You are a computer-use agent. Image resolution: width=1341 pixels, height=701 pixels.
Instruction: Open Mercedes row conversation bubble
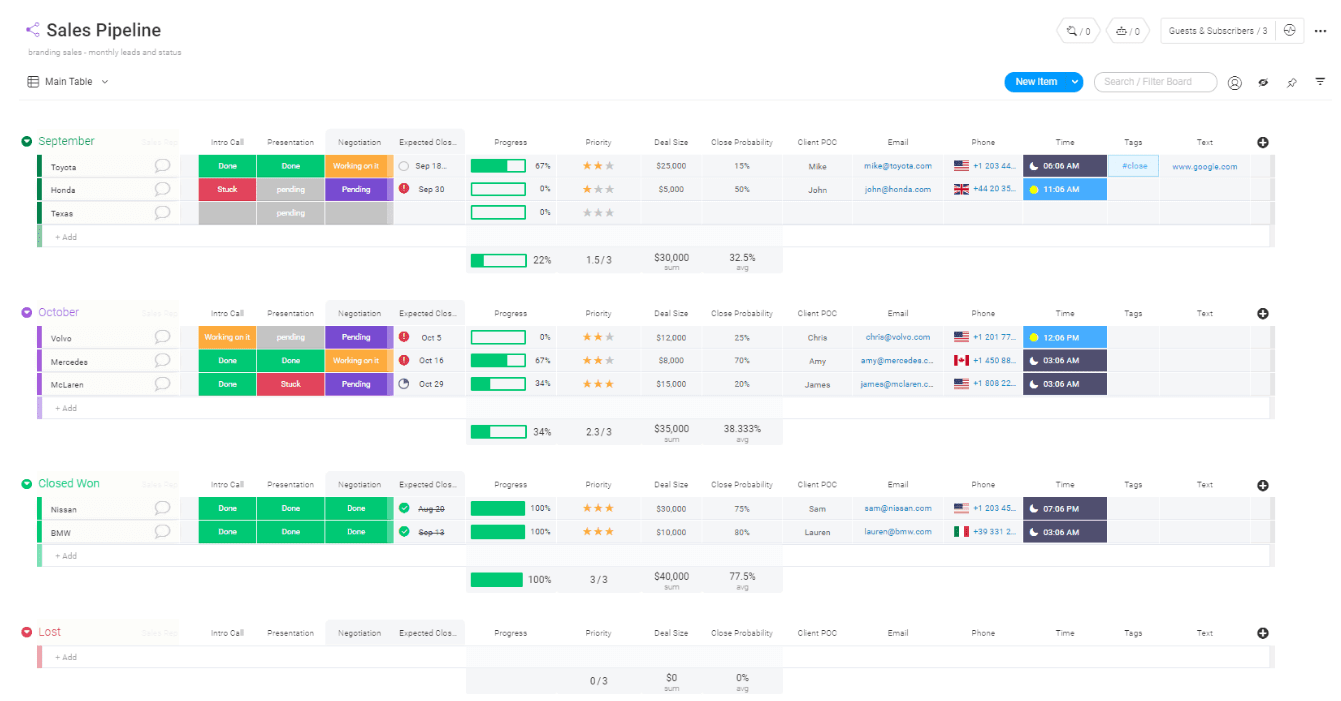point(163,360)
